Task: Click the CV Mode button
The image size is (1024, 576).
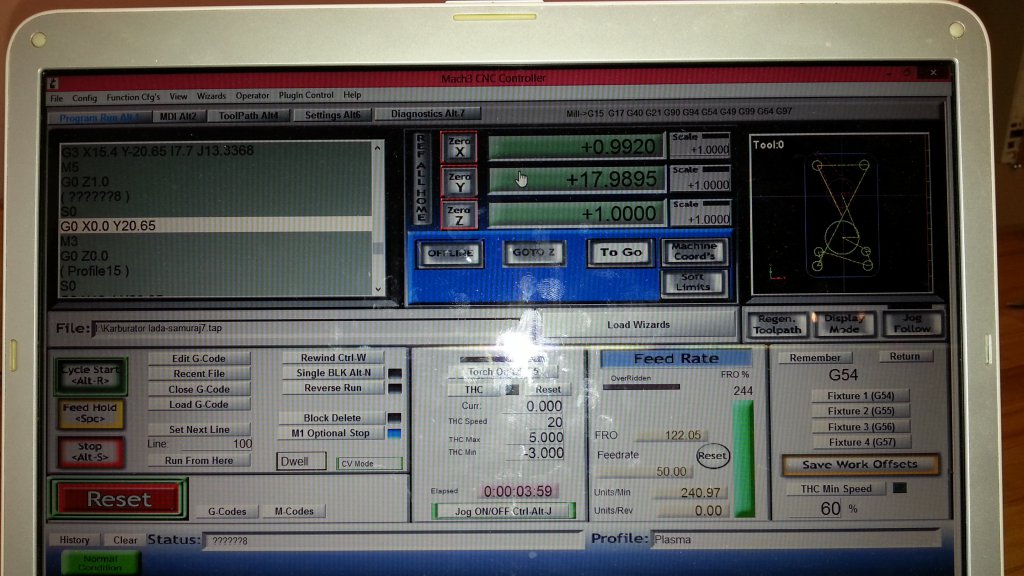Action: [369, 464]
